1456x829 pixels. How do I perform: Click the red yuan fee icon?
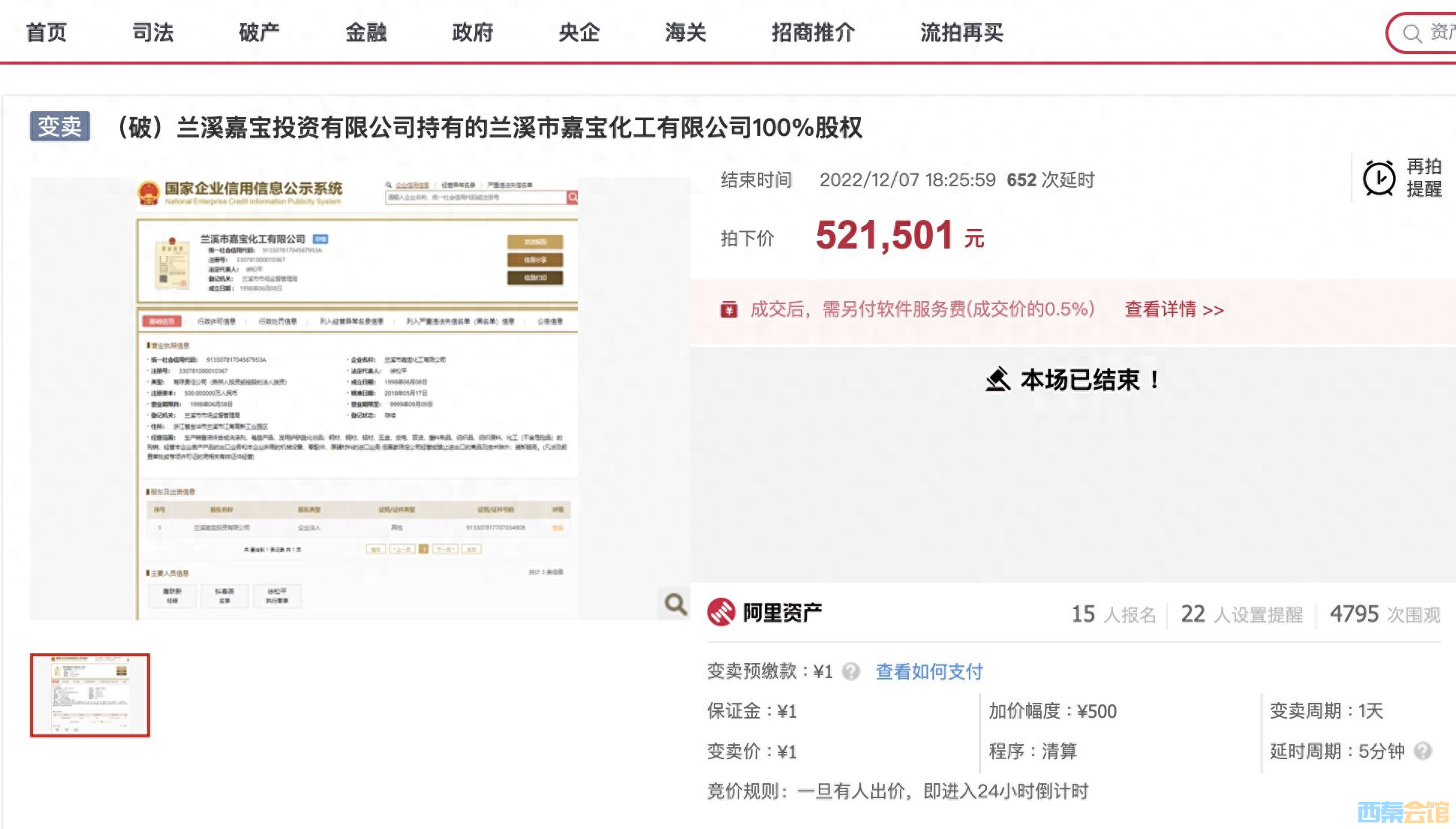(x=729, y=309)
